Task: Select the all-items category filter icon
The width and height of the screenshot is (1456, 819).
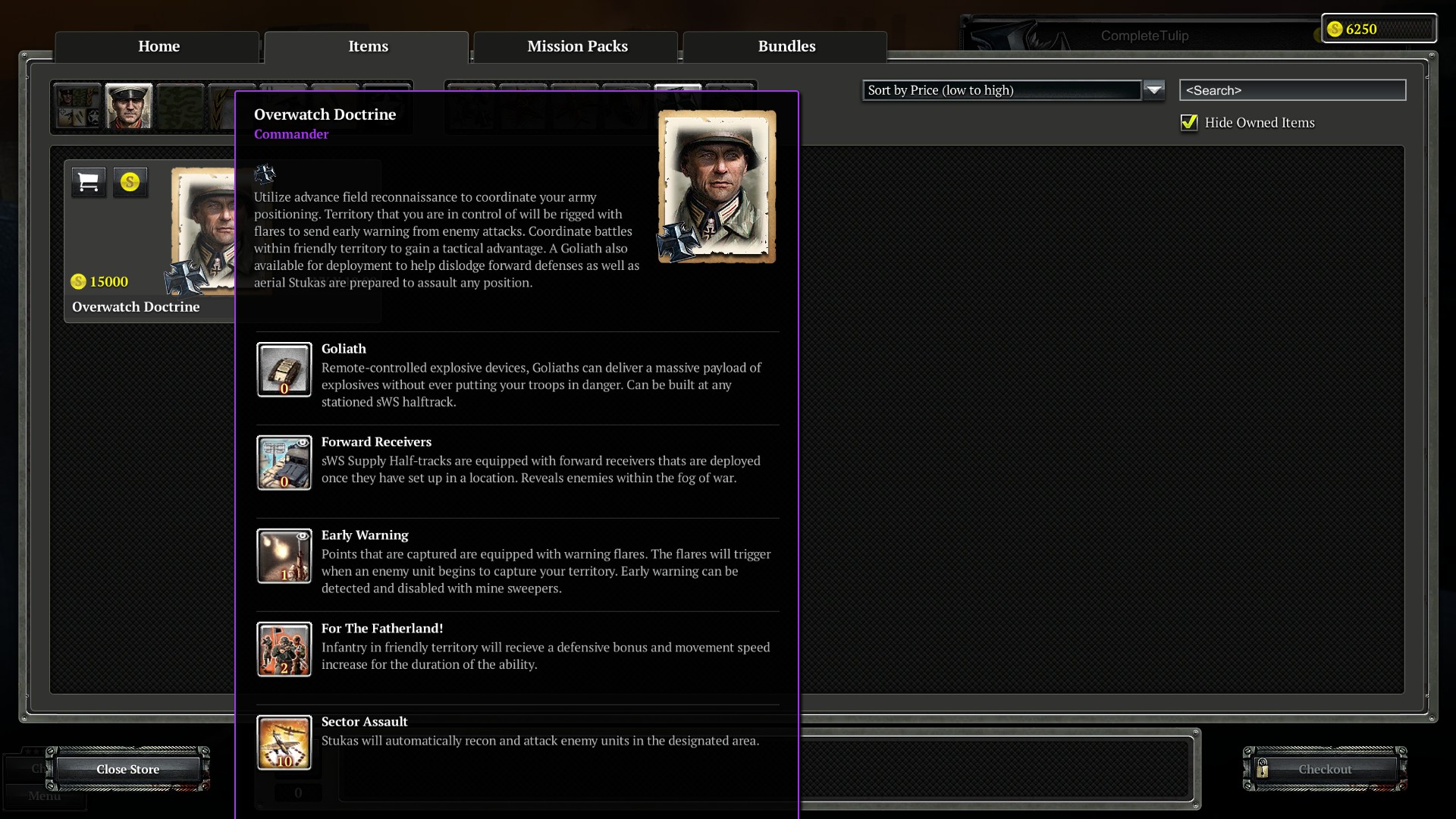Action: point(77,106)
